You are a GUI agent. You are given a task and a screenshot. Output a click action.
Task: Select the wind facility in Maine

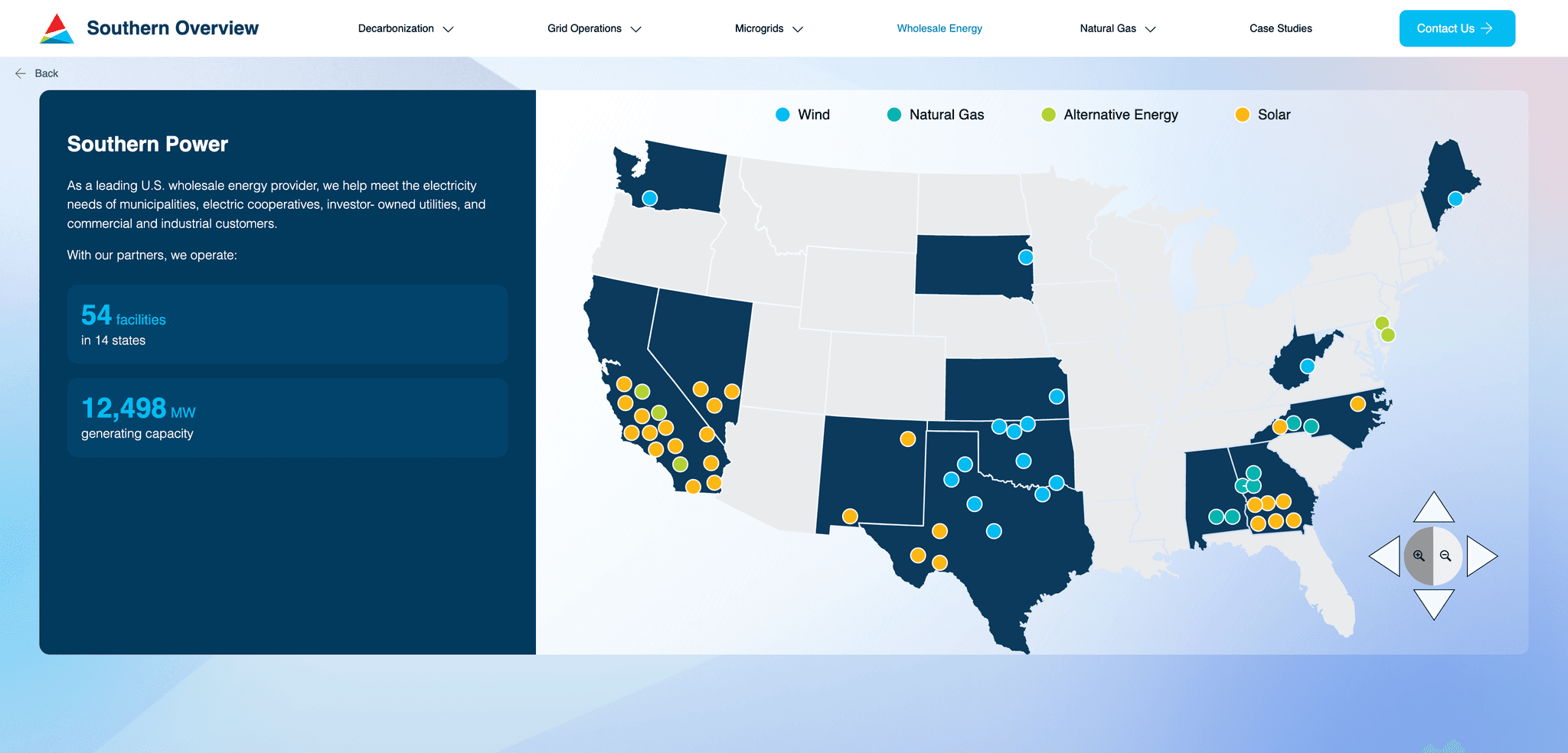(1455, 199)
